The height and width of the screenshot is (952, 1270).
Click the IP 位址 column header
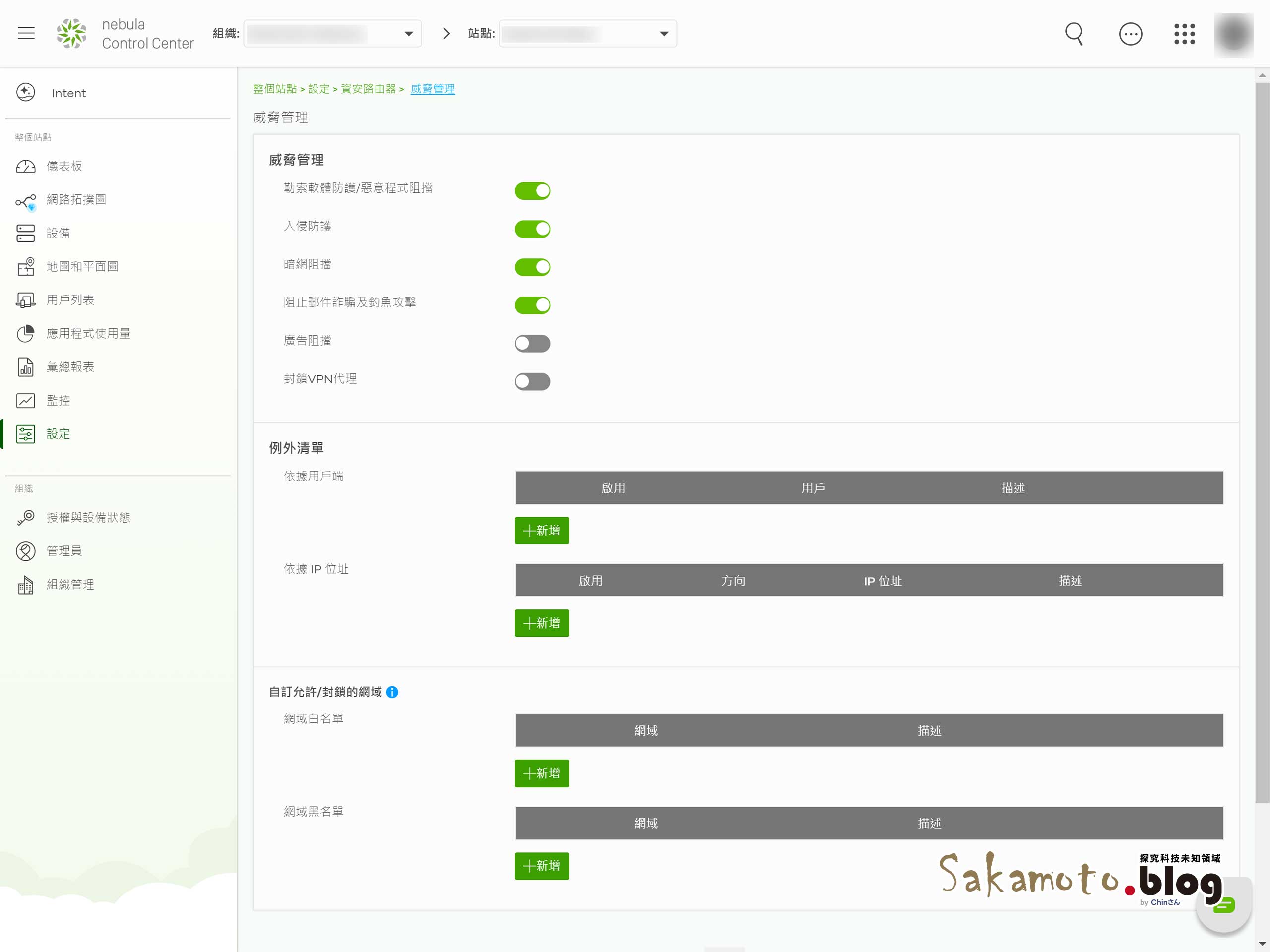(883, 581)
